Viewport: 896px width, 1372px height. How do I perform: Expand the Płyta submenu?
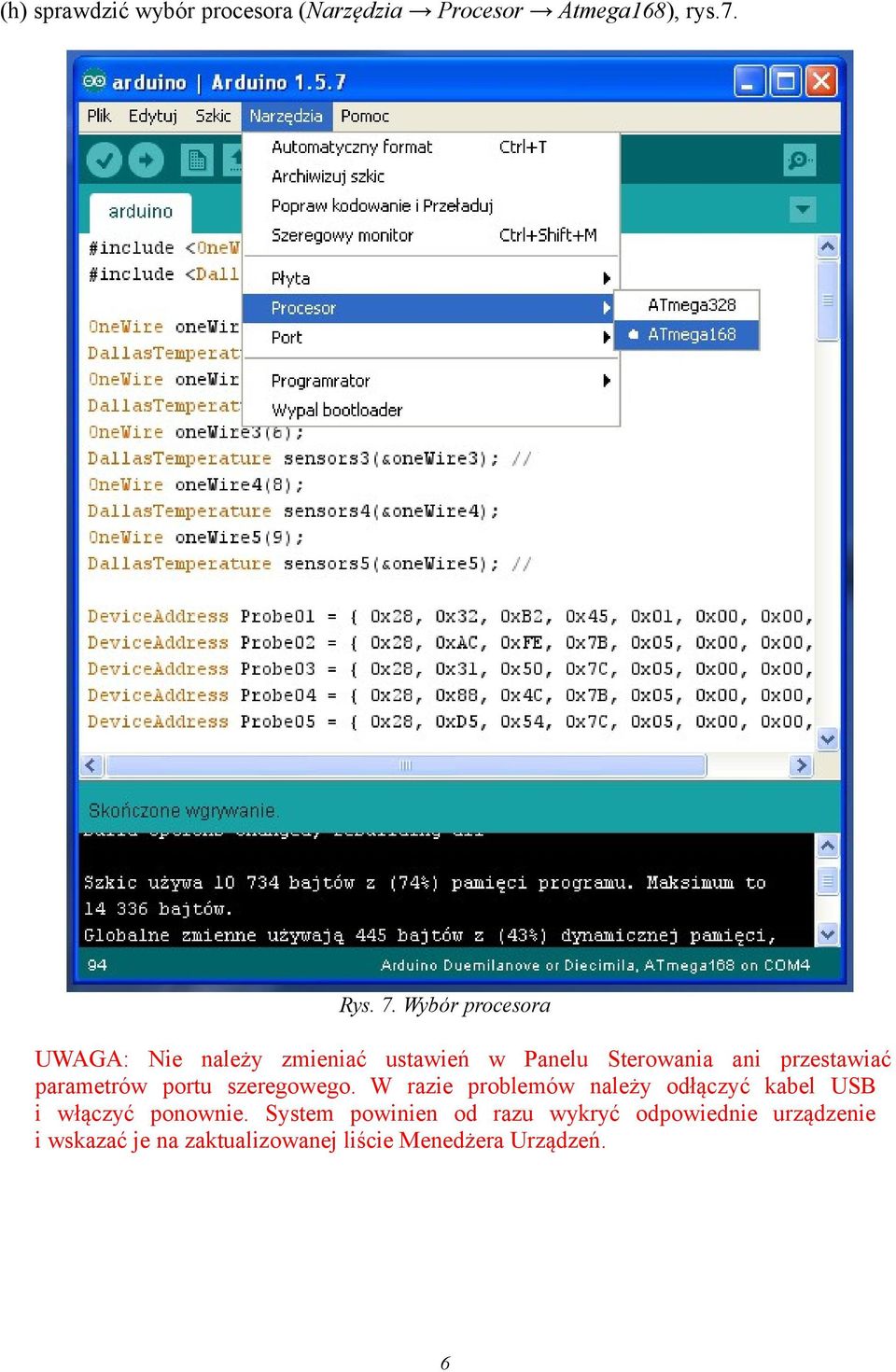coord(430,278)
